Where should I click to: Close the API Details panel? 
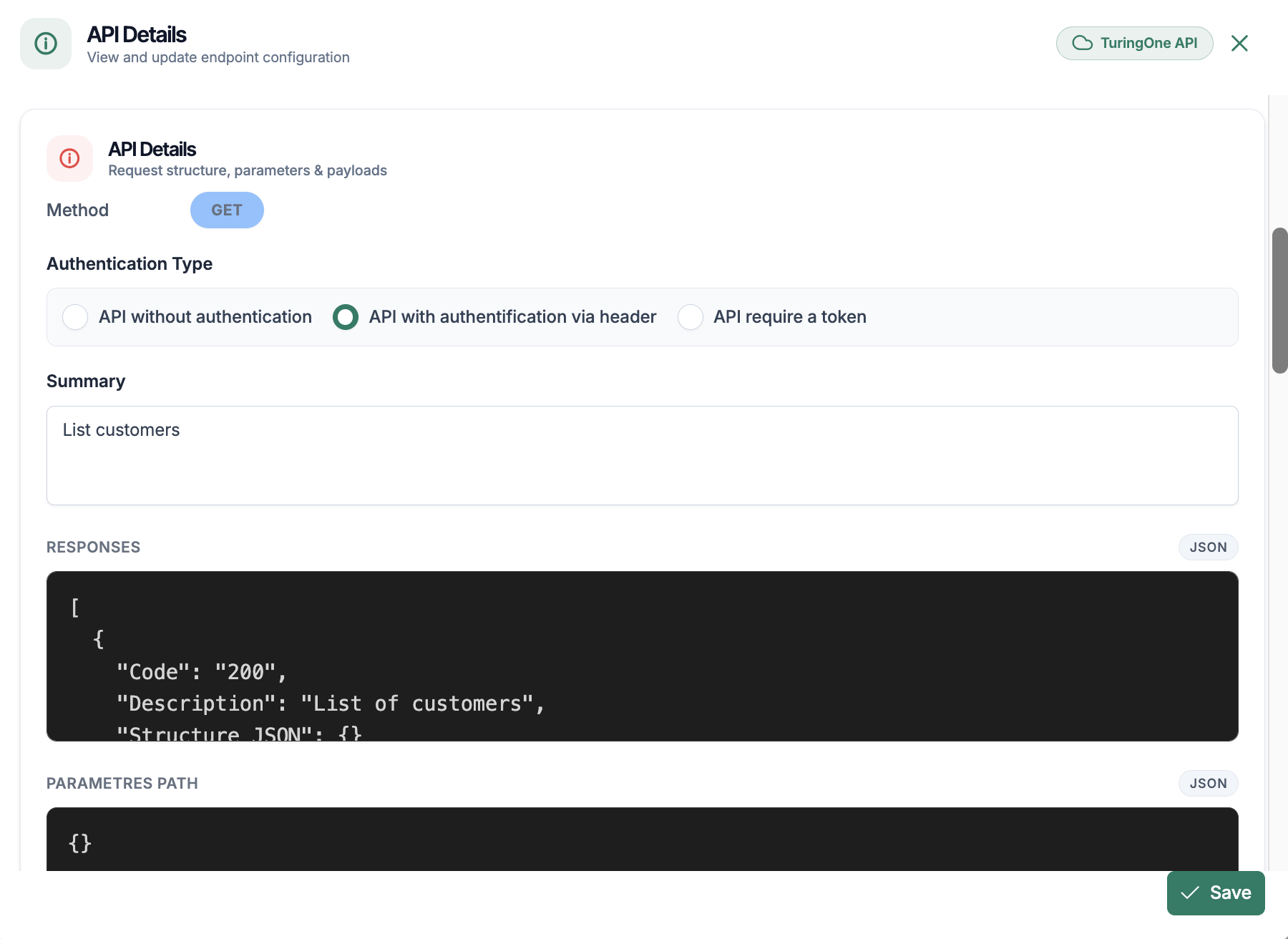[x=1239, y=44]
